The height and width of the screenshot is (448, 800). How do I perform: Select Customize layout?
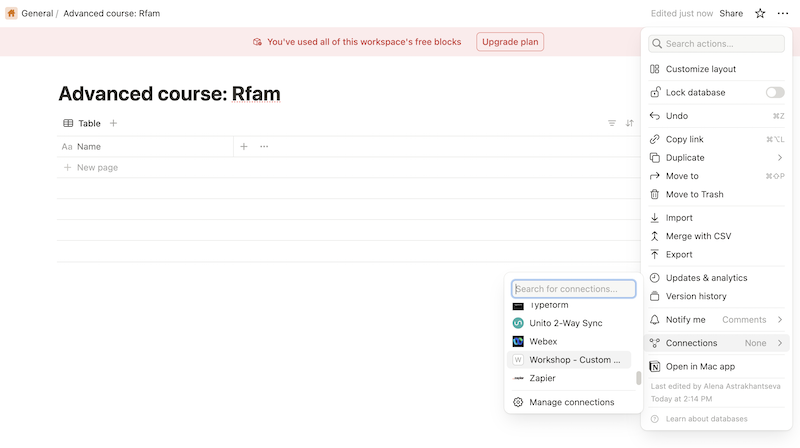pyautogui.click(x=716, y=69)
